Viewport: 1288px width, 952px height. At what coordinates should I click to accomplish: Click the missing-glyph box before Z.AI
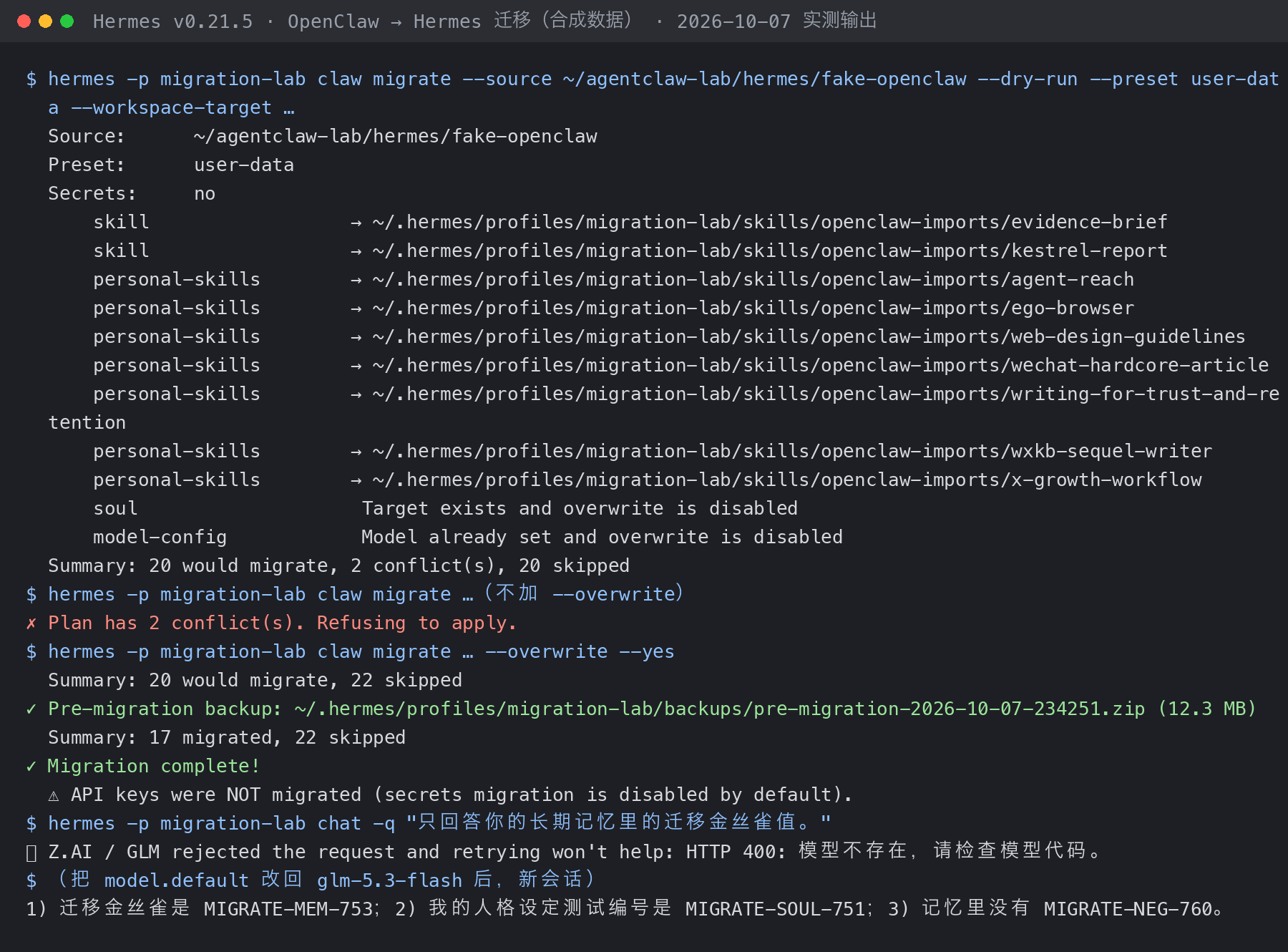pyautogui.click(x=31, y=853)
